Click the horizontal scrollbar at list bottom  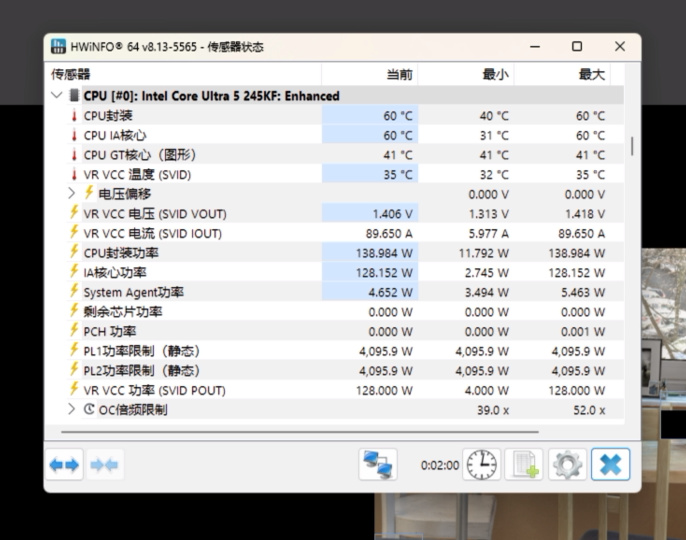tap(300, 432)
